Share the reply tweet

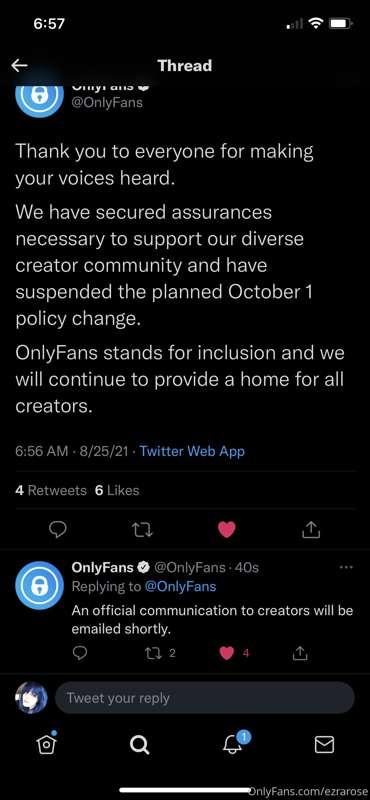point(301,652)
